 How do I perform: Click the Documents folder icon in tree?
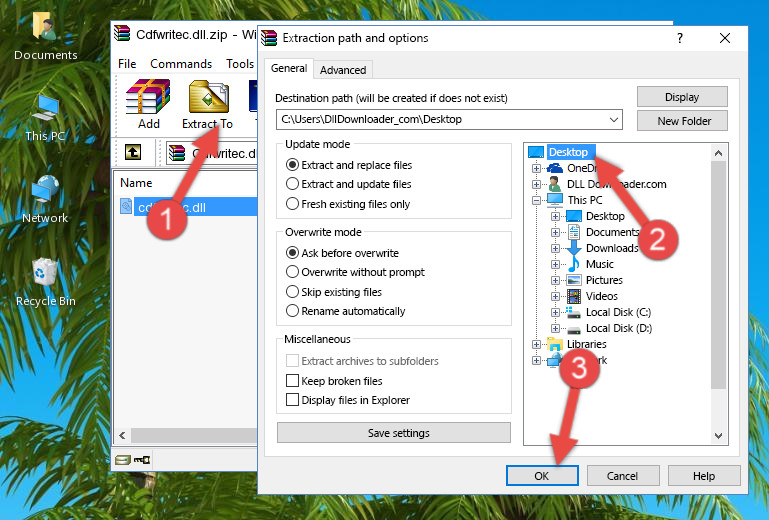[573, 232]
